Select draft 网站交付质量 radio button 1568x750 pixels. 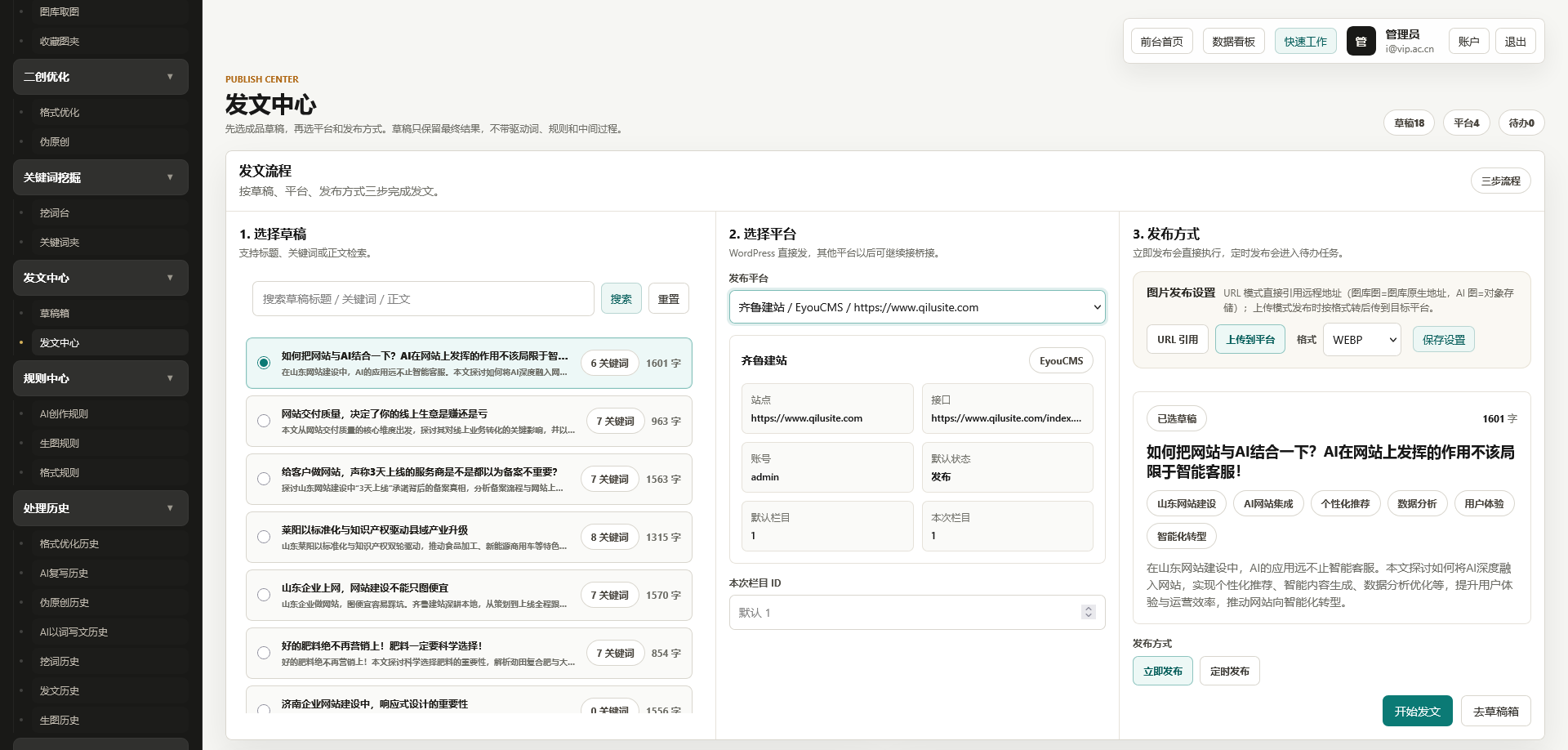(264, 421)
